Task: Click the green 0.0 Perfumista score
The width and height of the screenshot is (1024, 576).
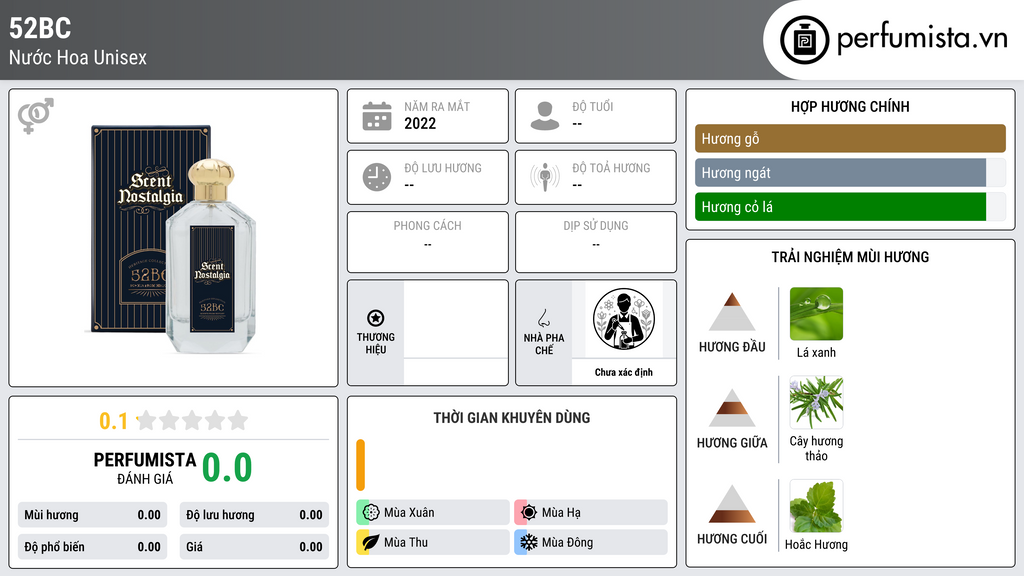Action: (227, 467)
